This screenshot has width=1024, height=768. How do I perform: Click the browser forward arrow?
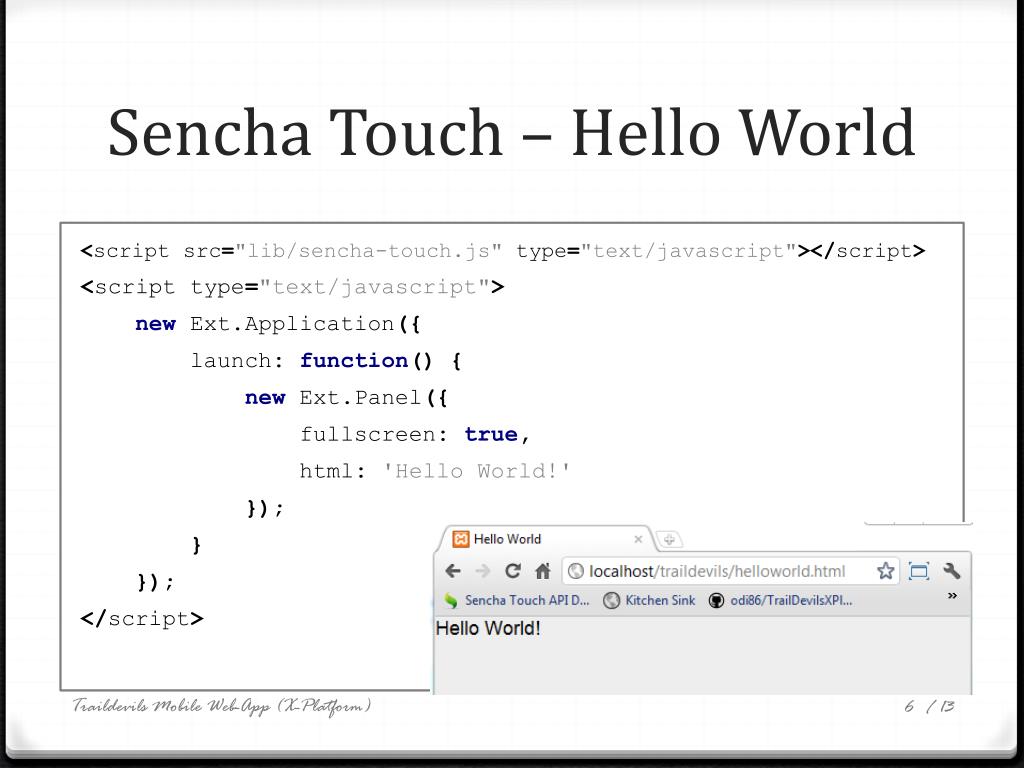point(483,571)
